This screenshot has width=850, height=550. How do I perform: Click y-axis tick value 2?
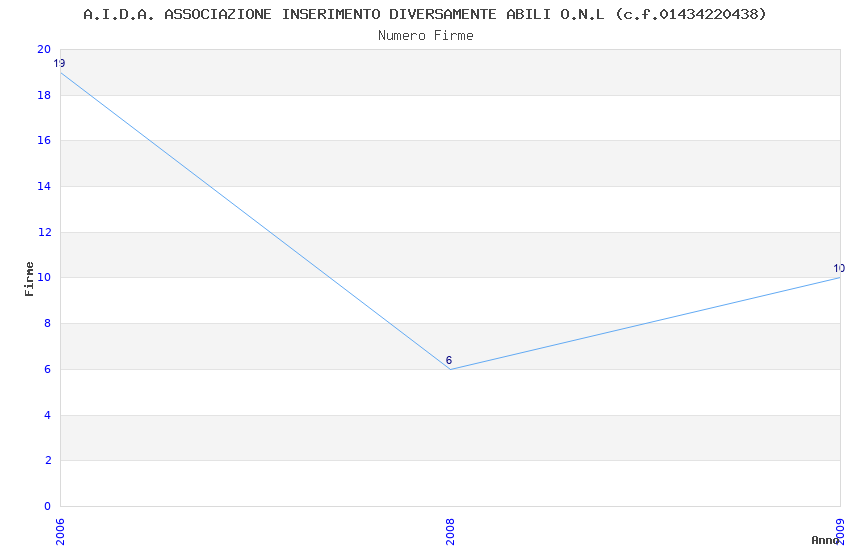pos(48,461)
